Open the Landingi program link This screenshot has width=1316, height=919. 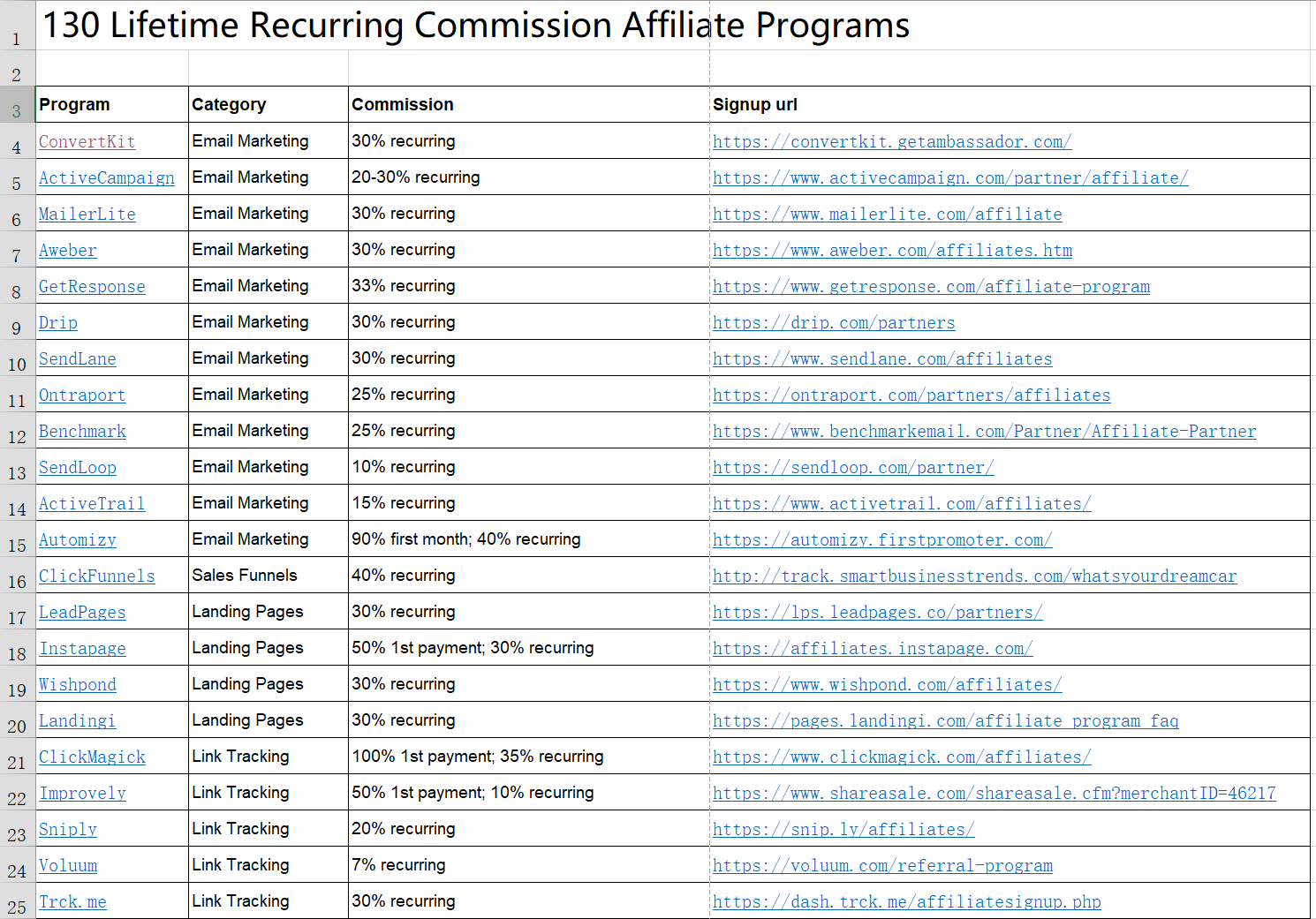(77, 720)
